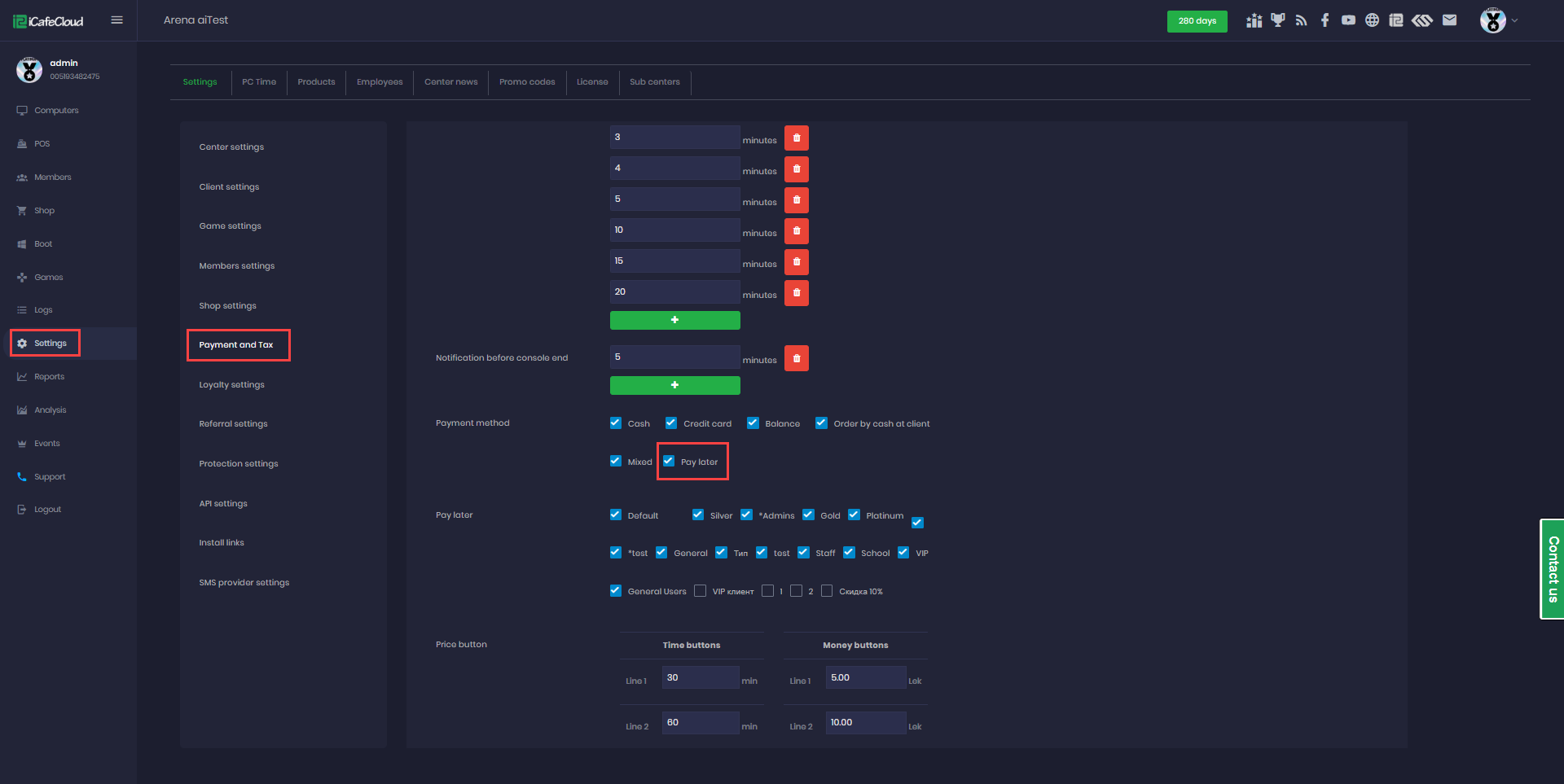Click the mail envelope icon

tap(1449, 20)
